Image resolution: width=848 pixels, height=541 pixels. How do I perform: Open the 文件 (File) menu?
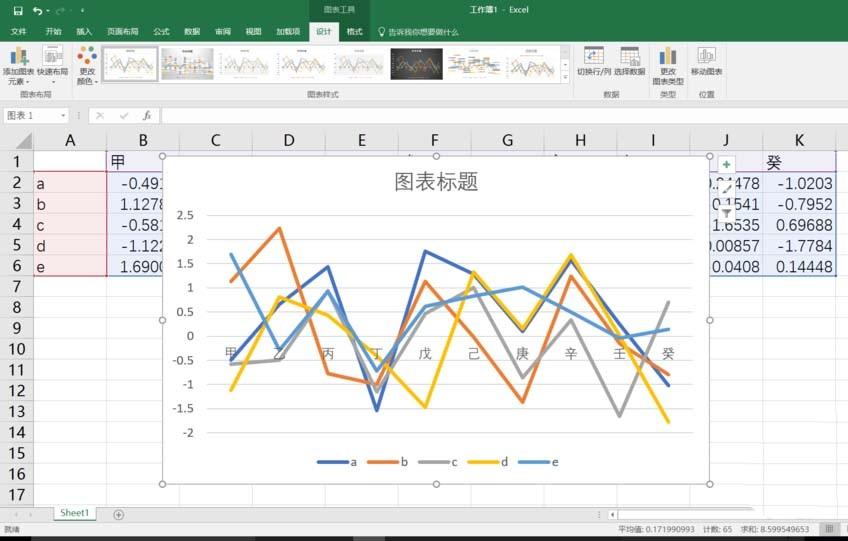(x=18, y=32)
